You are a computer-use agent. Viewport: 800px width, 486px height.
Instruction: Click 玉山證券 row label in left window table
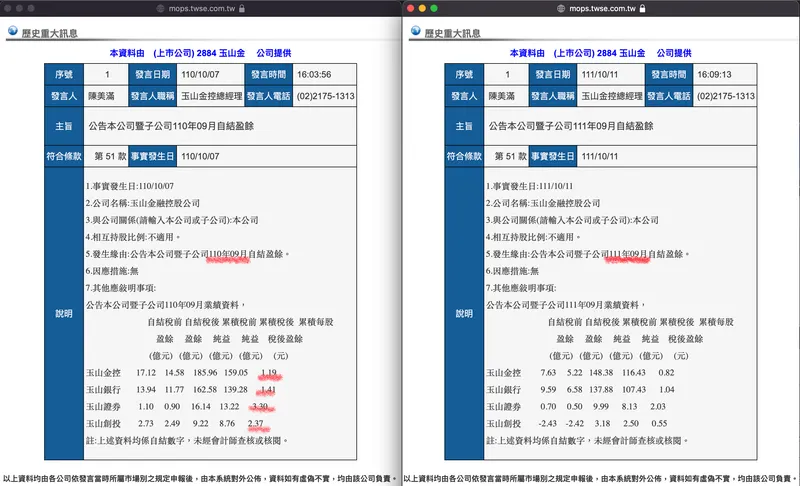(103, 406)
